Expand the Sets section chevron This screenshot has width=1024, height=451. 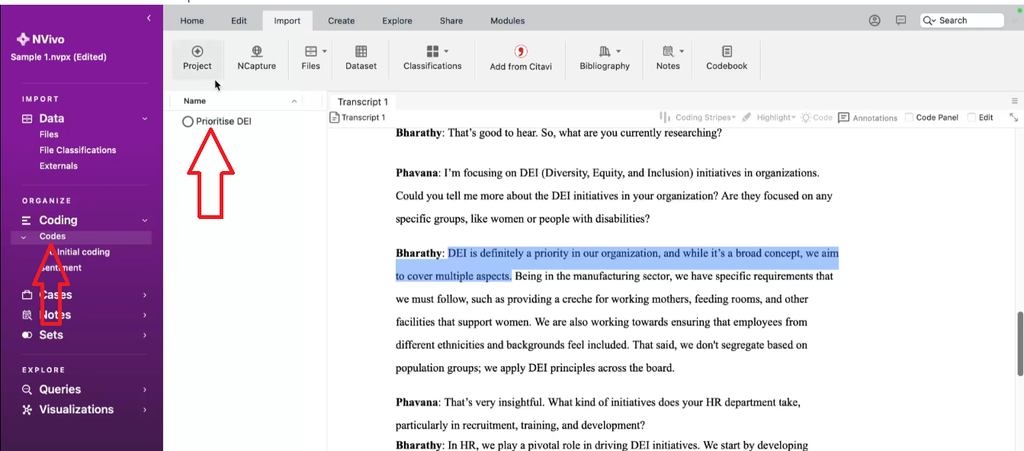[x=145, y=335]
